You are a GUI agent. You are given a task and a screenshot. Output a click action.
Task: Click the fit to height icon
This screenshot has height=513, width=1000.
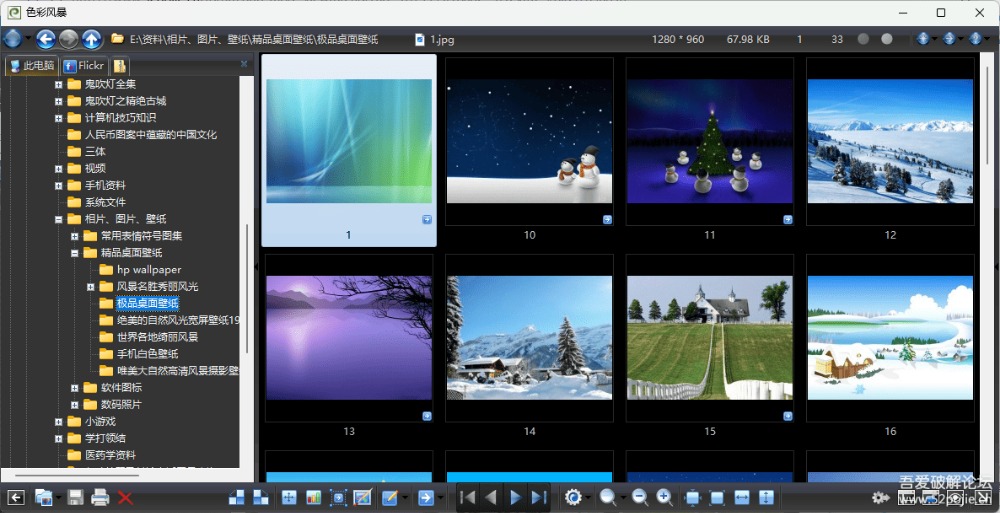pyautogui.click(x=767, y=497)
